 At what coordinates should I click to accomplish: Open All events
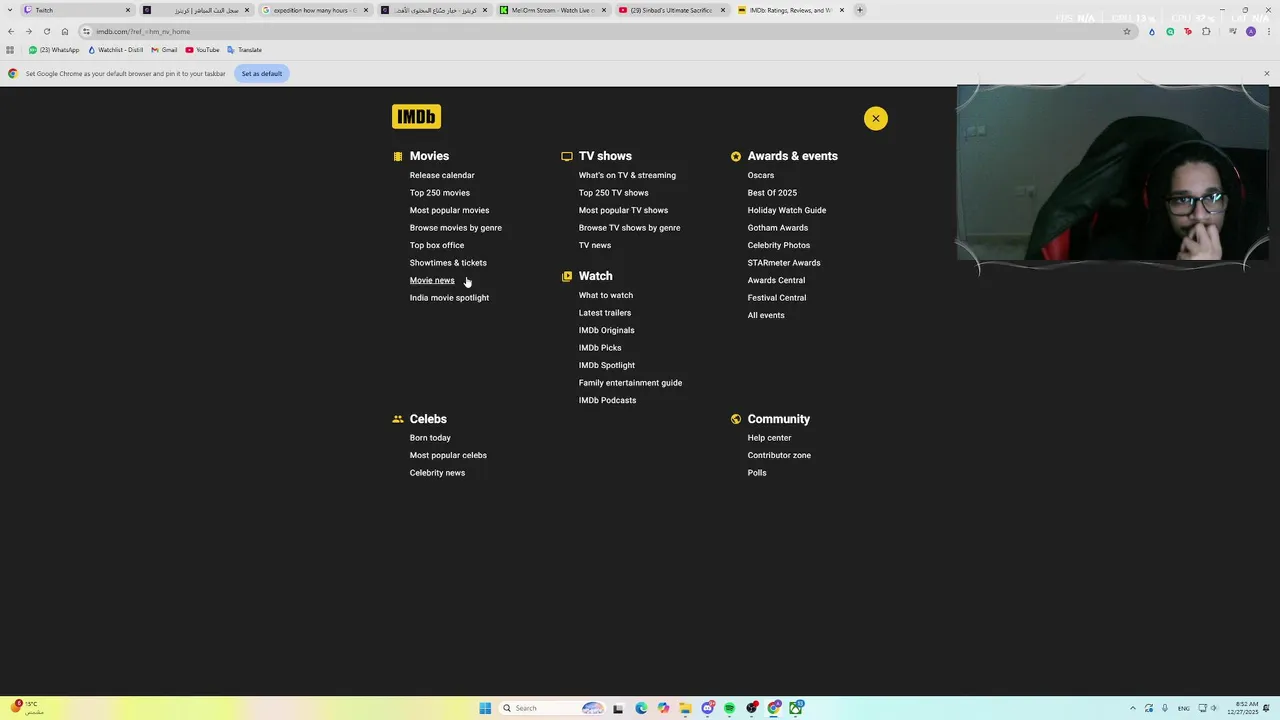(765, 315)
